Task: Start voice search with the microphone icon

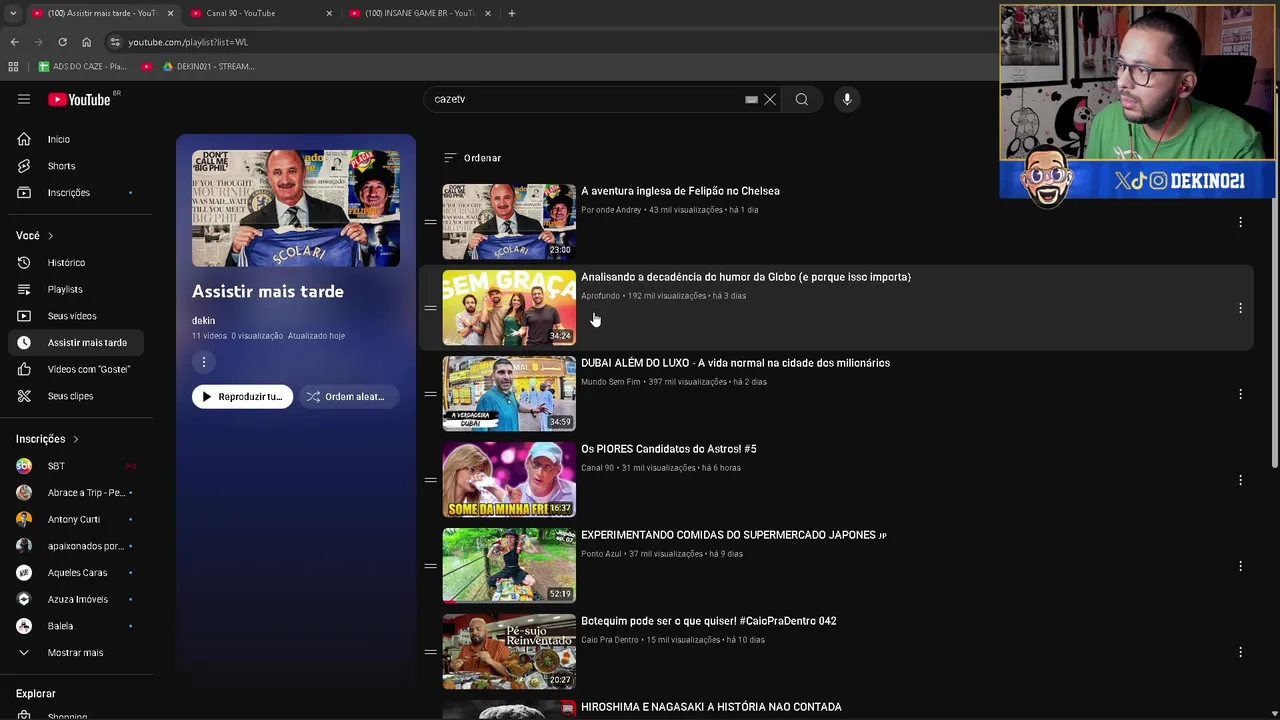Action: pos(847,99)
